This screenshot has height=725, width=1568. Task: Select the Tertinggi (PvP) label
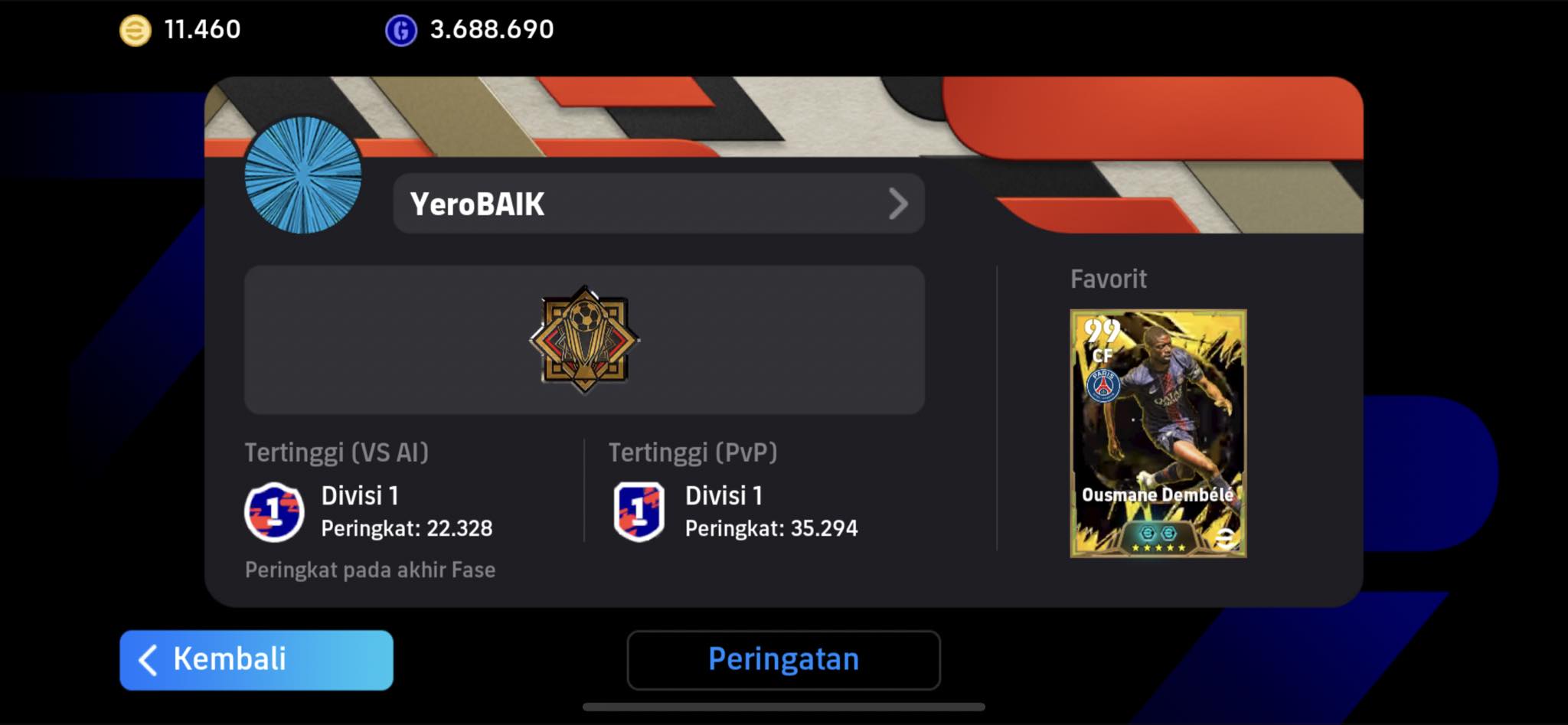pyautogui.click(x=693, y=452)
